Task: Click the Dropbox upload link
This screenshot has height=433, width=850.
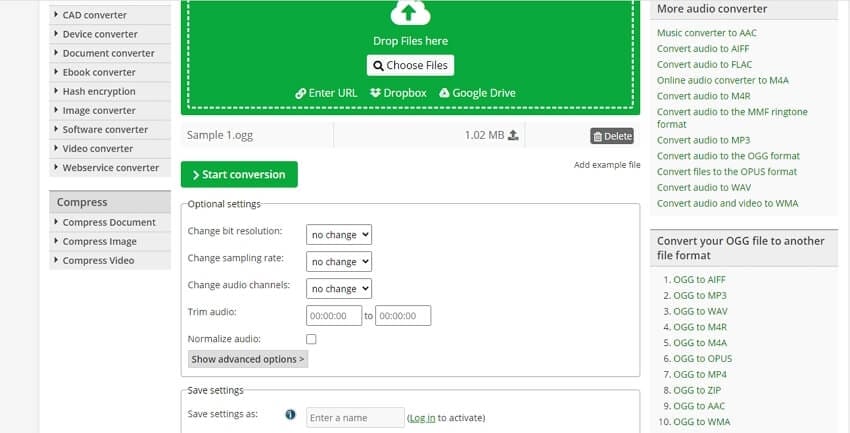Action: click(398, 93)
